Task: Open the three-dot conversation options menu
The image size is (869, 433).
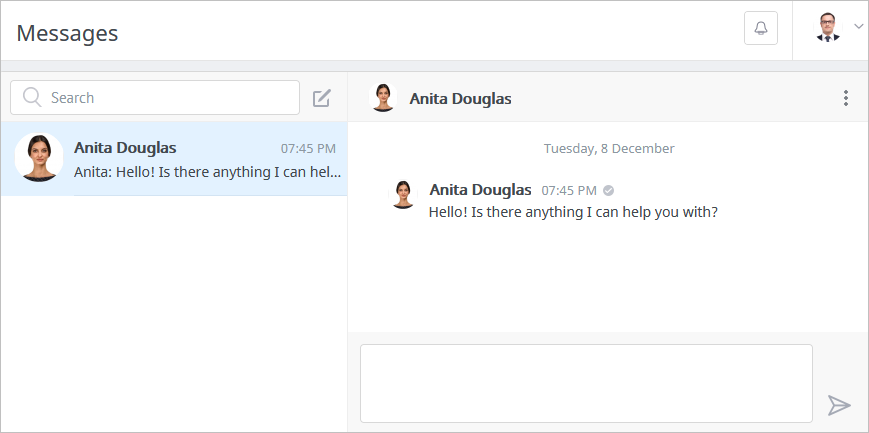Action: click(846, 98)
